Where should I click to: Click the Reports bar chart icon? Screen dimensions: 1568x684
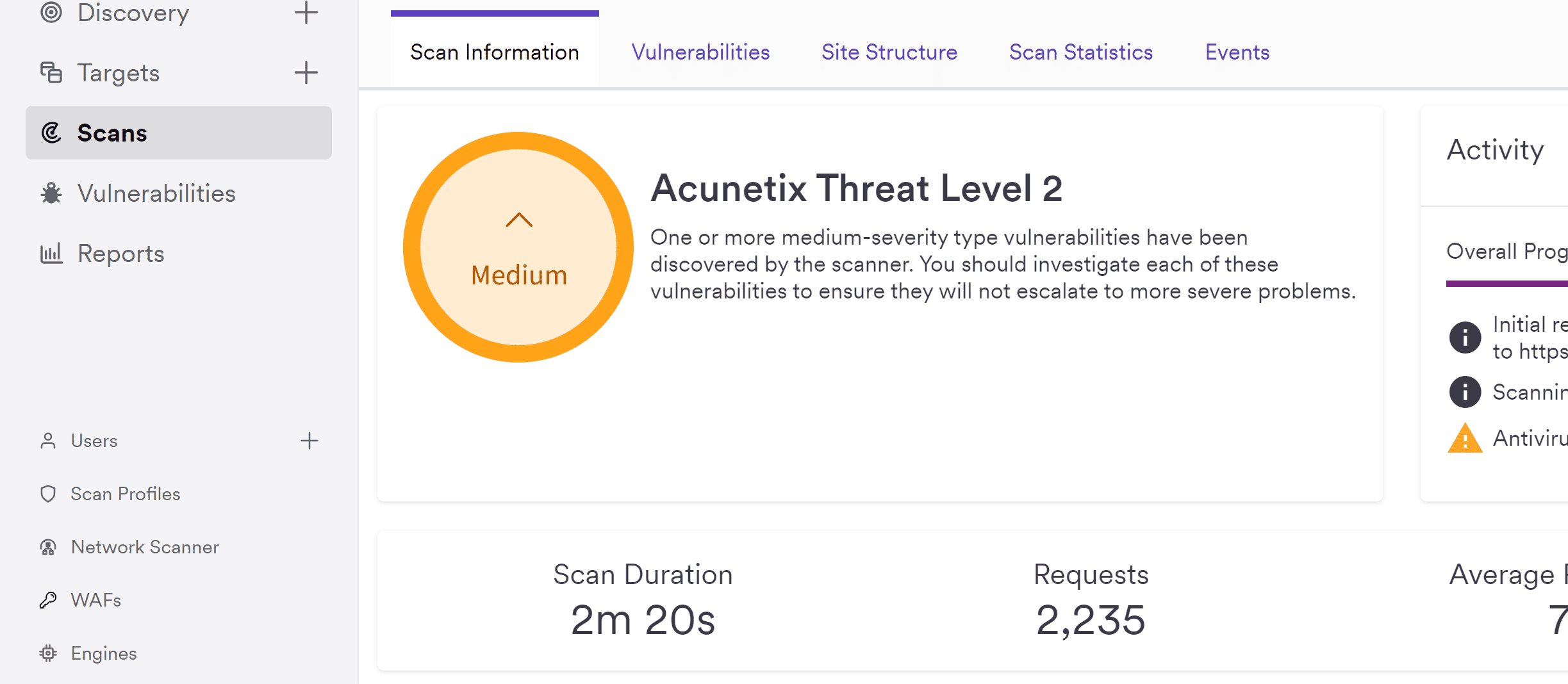51,254
